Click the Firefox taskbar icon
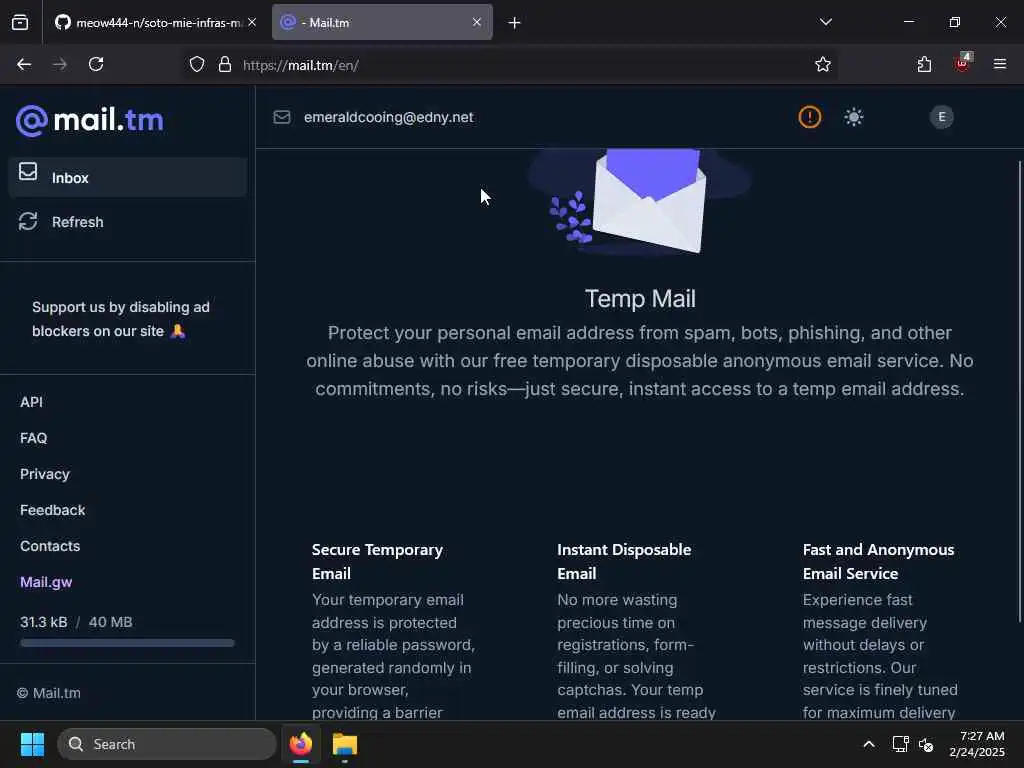The width and height of the screenshot is (1024, 768). tap(301, 744)
